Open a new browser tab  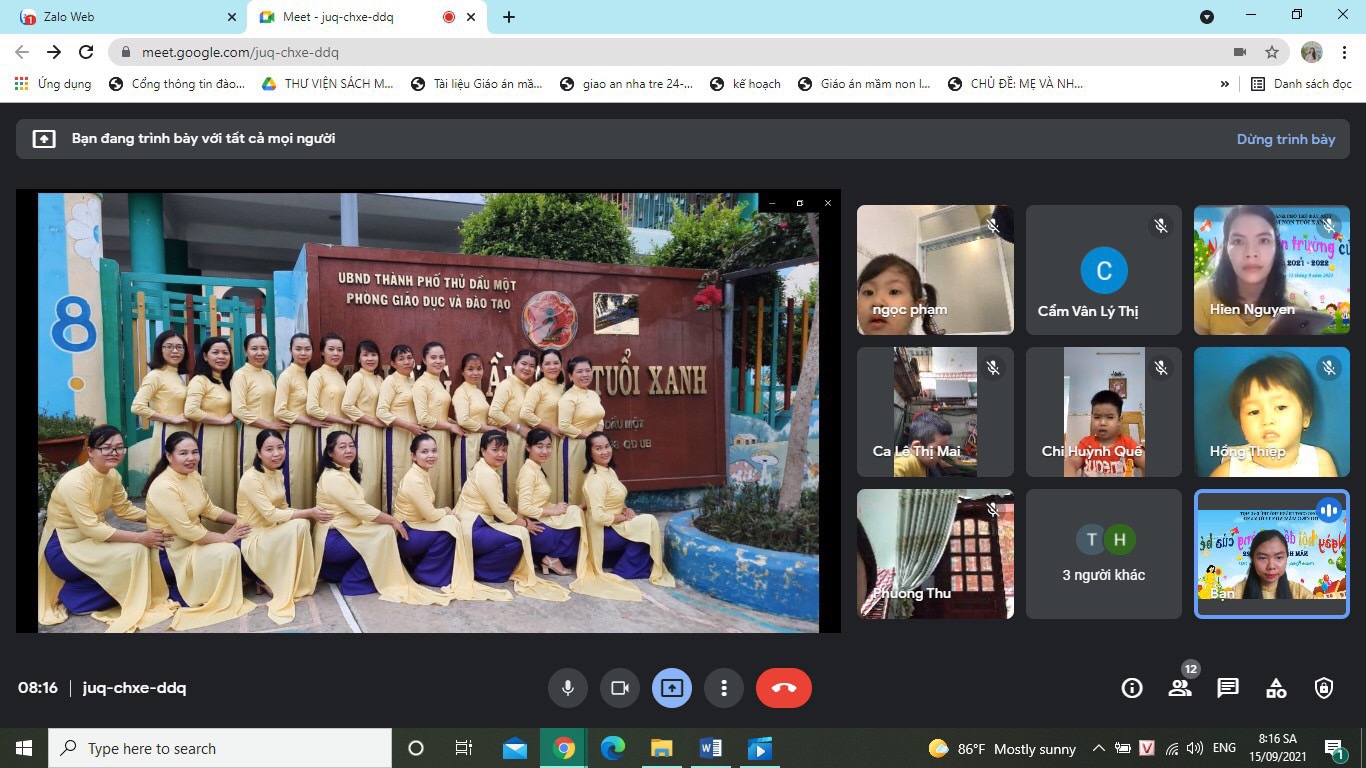[509, 17]
